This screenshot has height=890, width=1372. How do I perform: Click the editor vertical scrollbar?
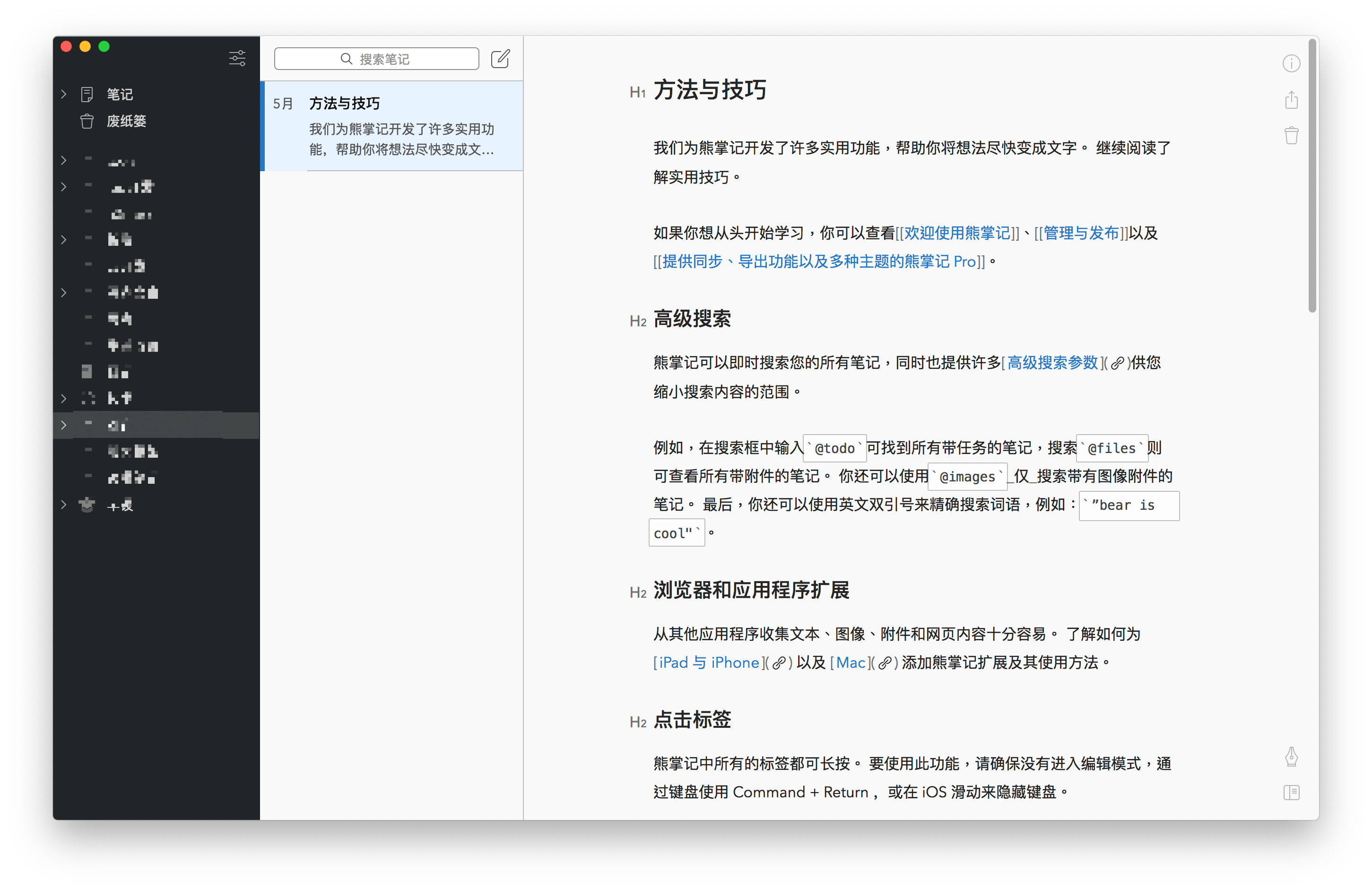coord(1312,176)
